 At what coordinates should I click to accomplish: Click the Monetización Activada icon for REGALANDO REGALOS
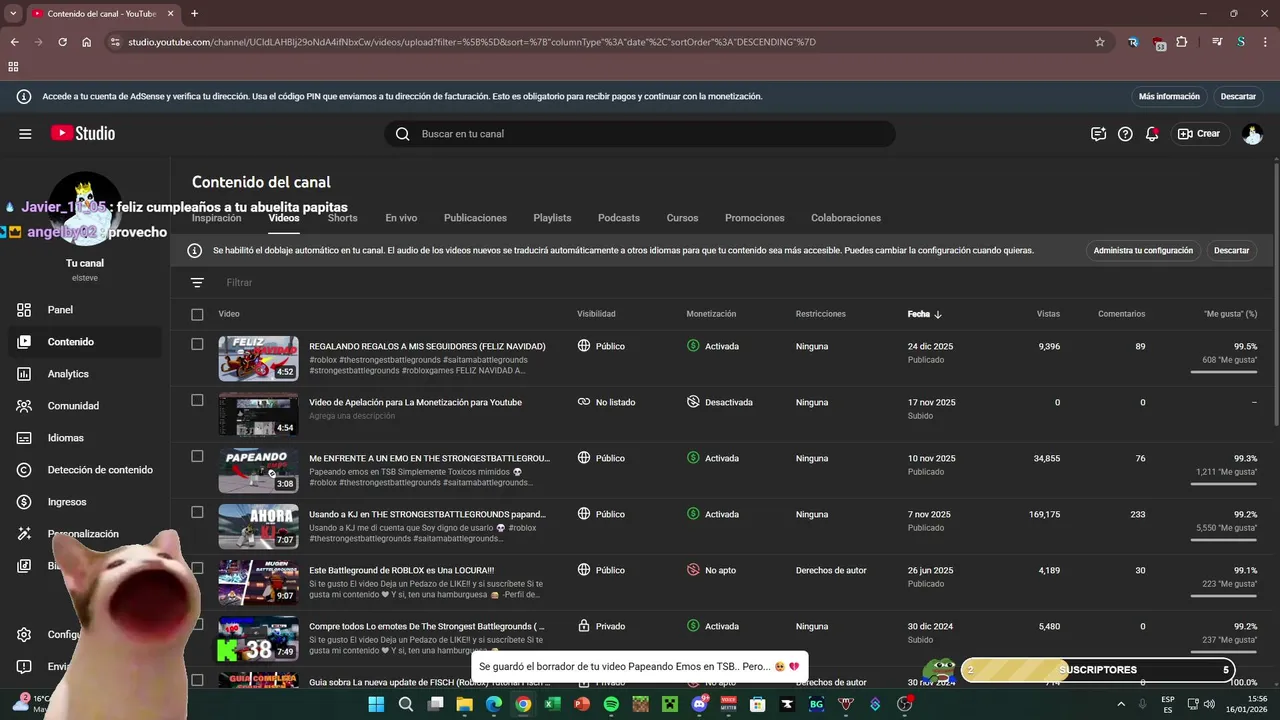click(693, 346)
